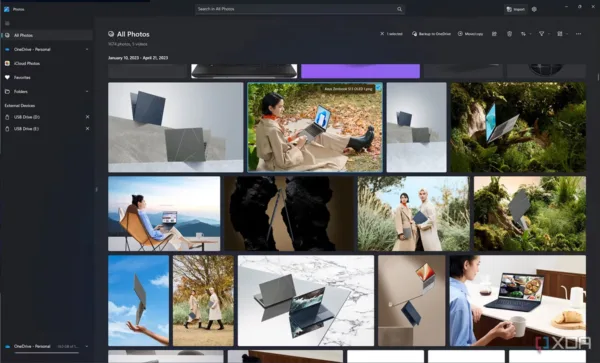The height and width of the screenshot is (363, 600).
Task: Open Photos settings gear
Action: tap(534, 9)
